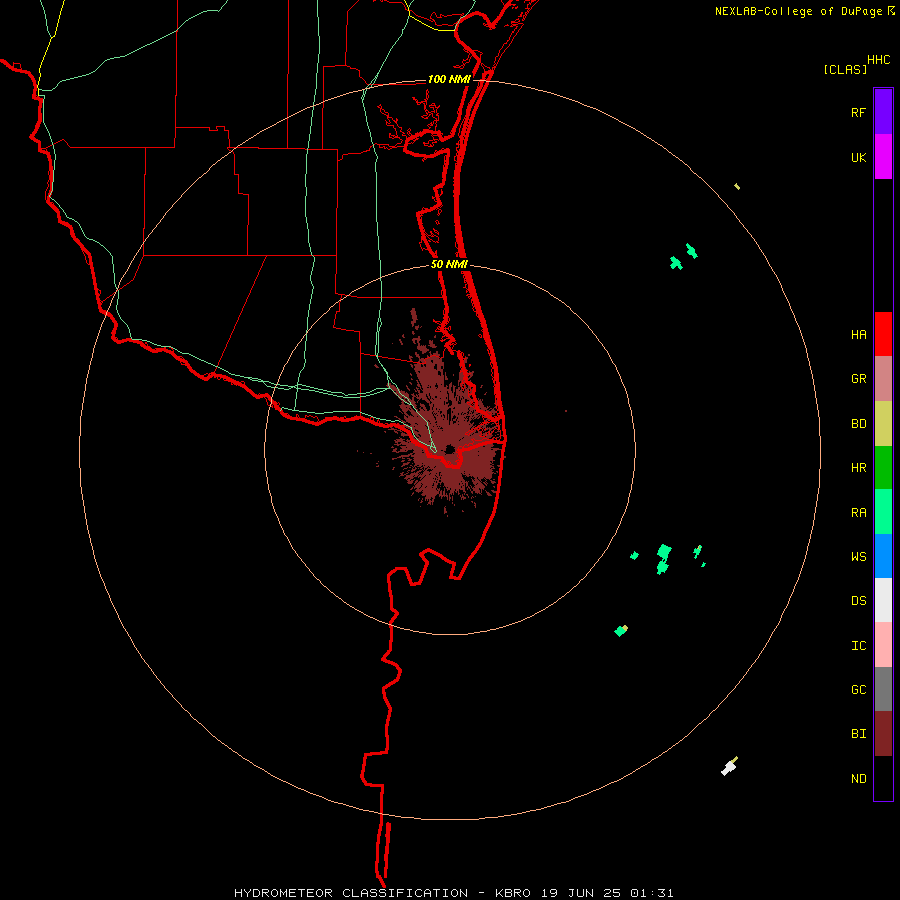Click the UK magenta legend swatch
The height and width of the screenshot is (900, 900).
[x=883, y=157]
